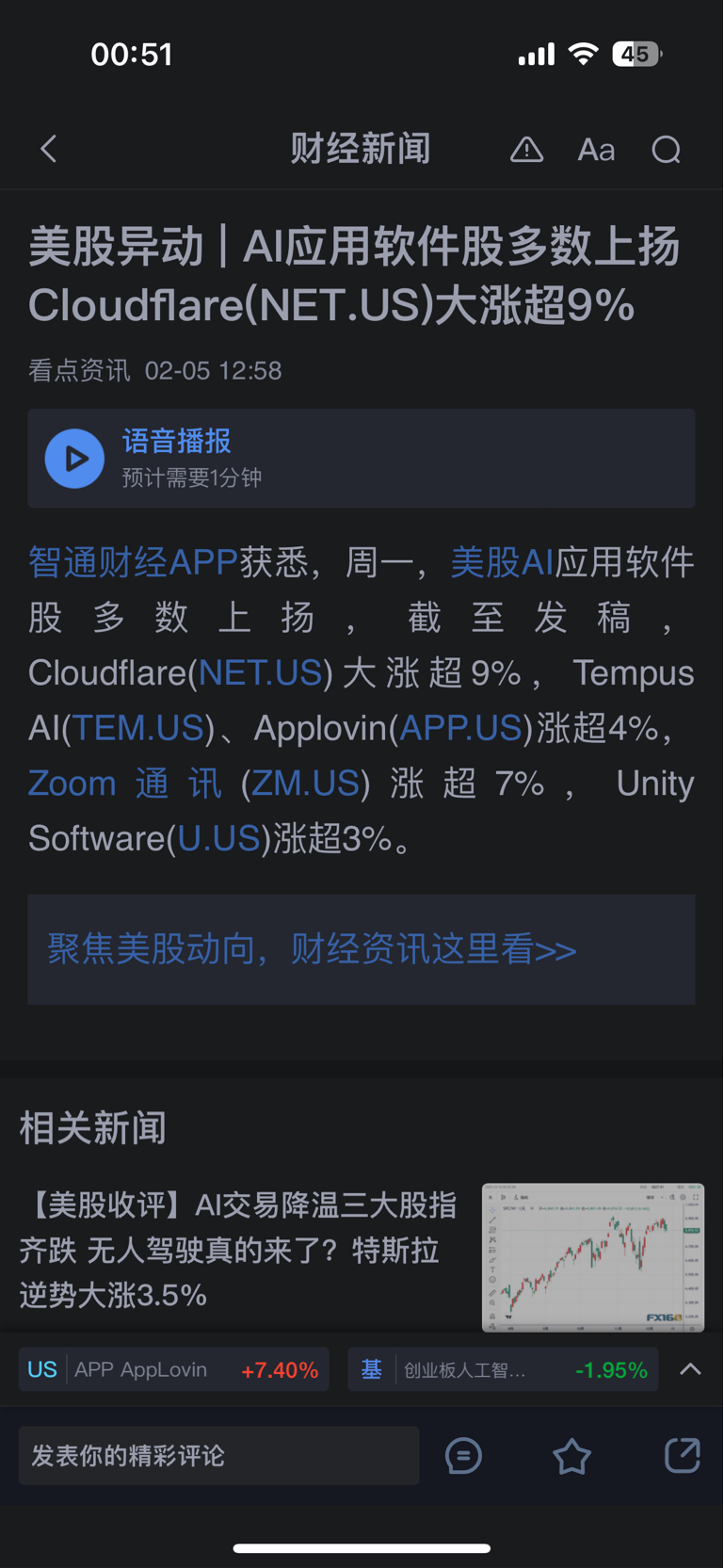Expand the stock ticker bar chevron
The height and width of the screenshot is (1568, 724).
(690, 1369)
